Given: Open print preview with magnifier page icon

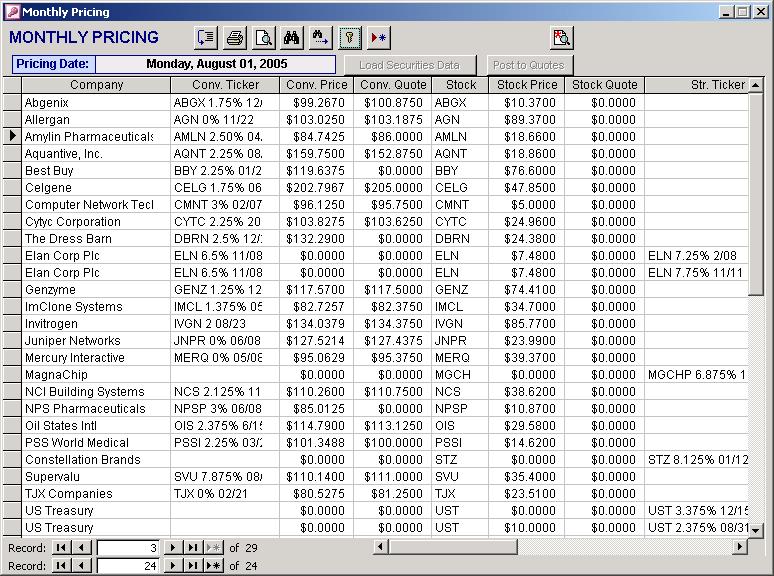Looking at the screenshot, I should pos(264,38).
